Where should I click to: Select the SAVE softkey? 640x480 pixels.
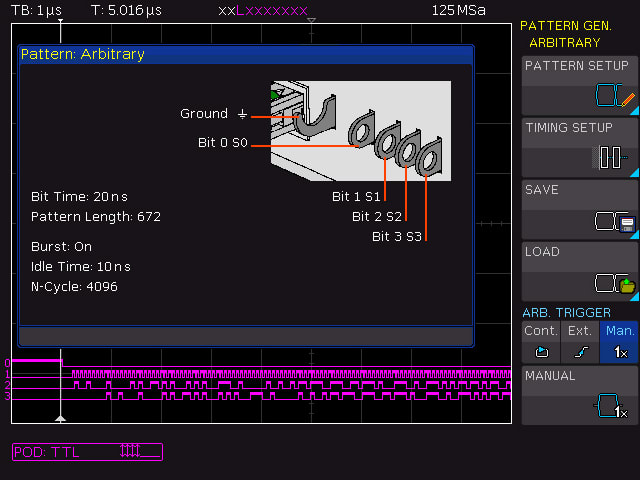[580, 210]
